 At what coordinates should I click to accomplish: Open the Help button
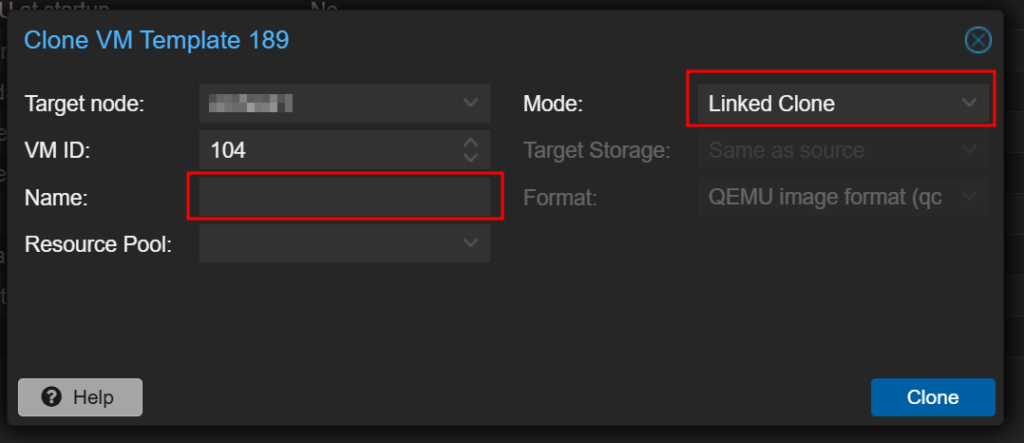[80, 397]
